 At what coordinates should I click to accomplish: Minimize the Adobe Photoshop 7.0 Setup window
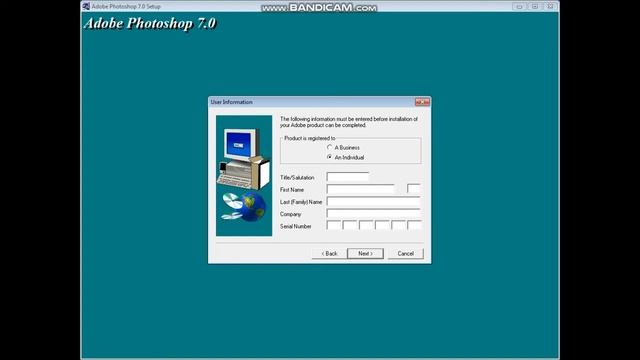click(519, 7)
